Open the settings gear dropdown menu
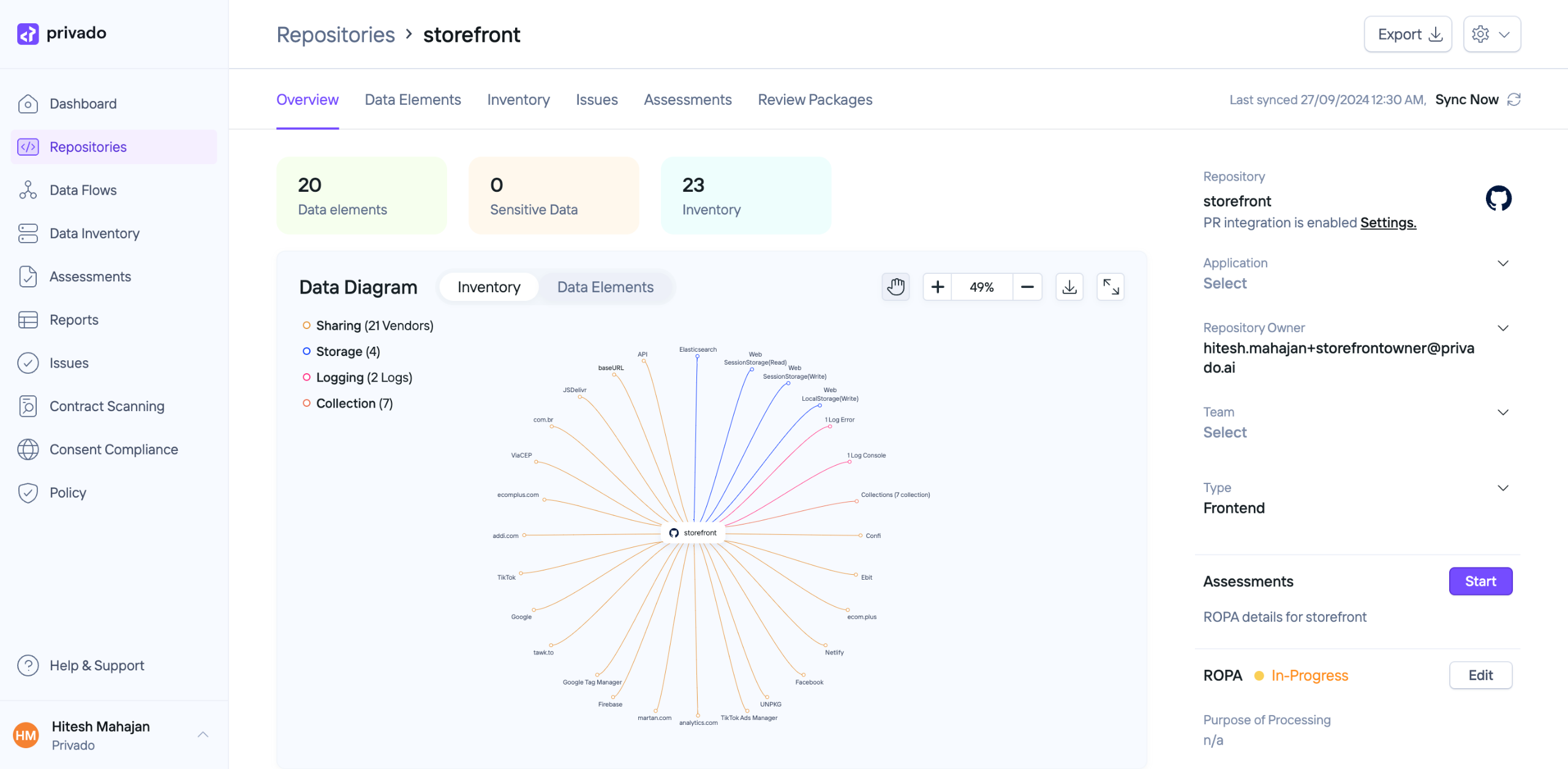 pos(1491,34)
